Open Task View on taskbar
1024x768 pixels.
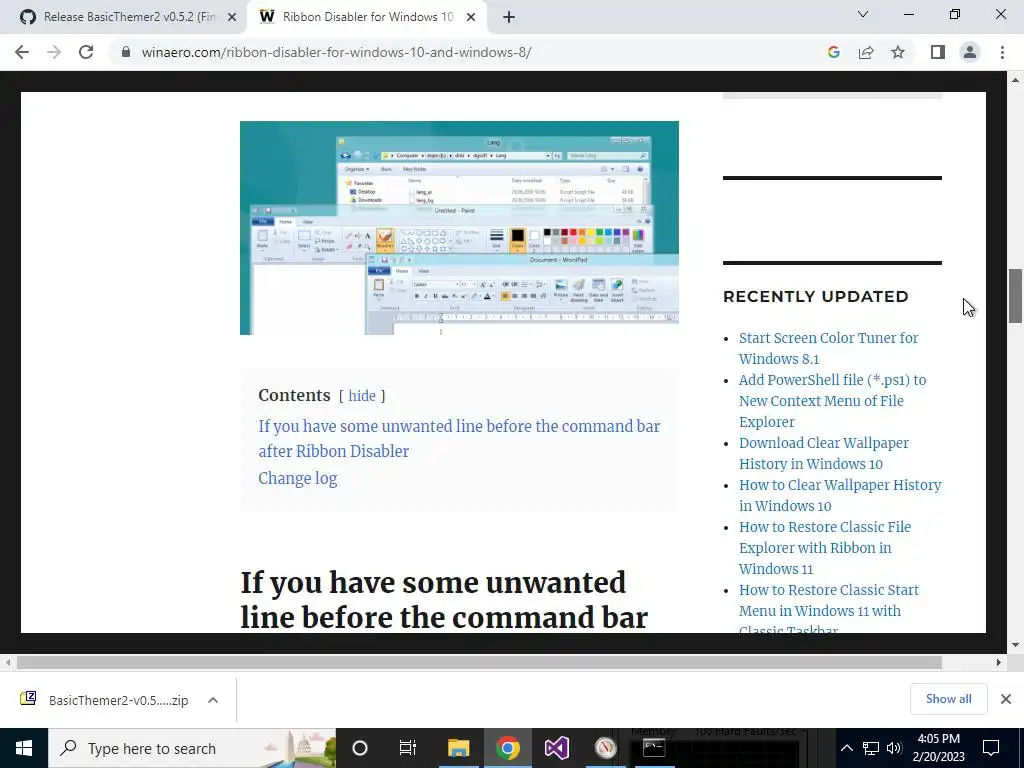click(x=408, y=748)
